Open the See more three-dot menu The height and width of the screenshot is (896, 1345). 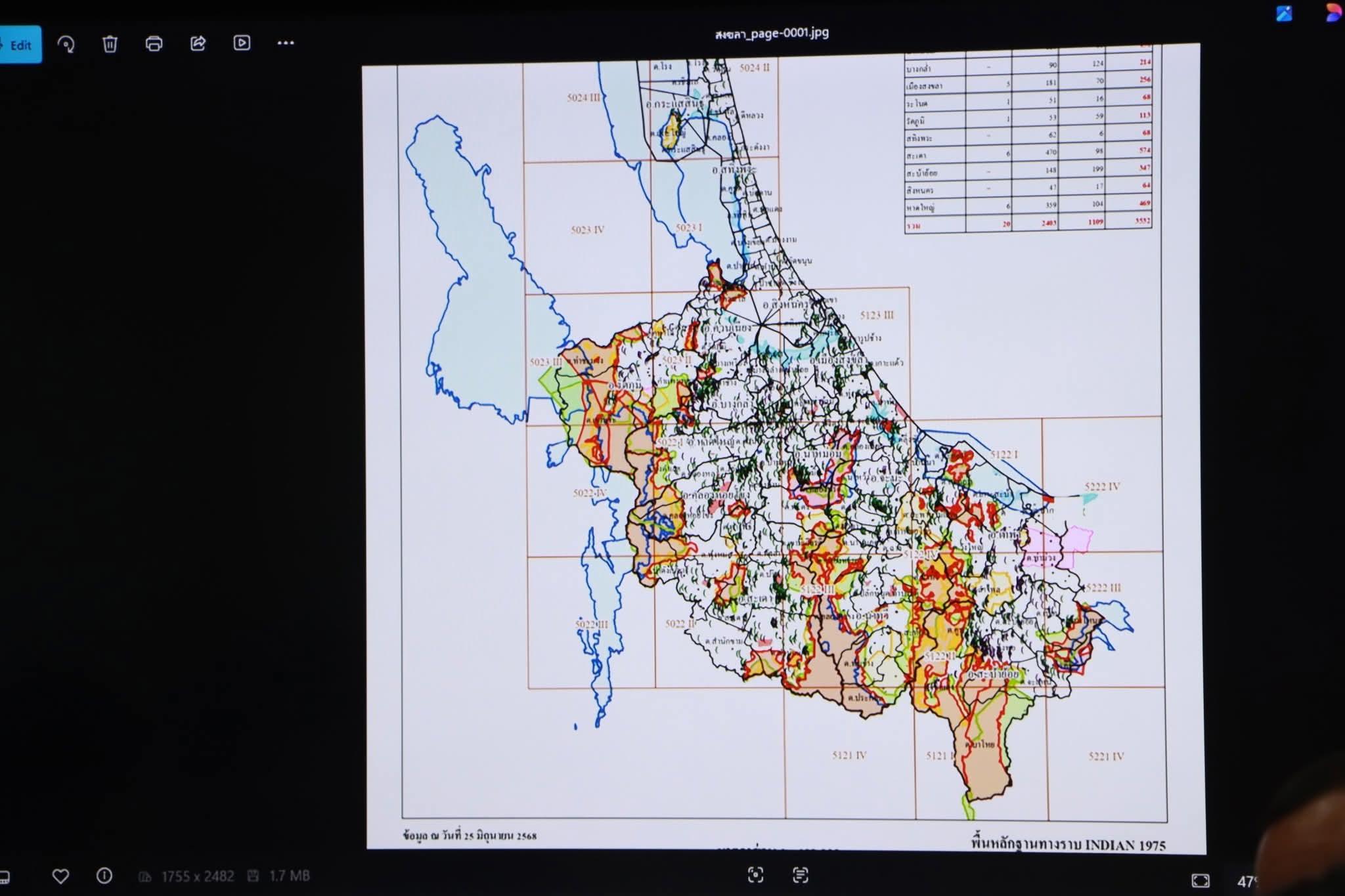click(286, 43)
